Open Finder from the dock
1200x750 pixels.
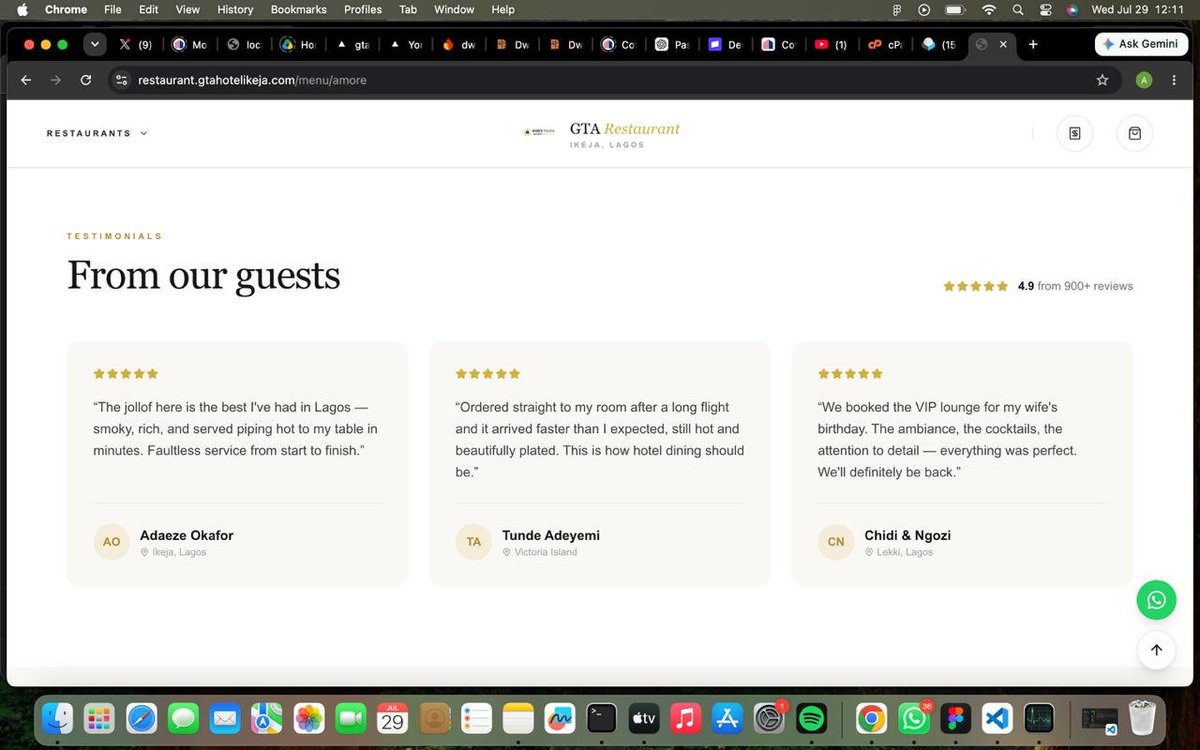tap(57, 717)
